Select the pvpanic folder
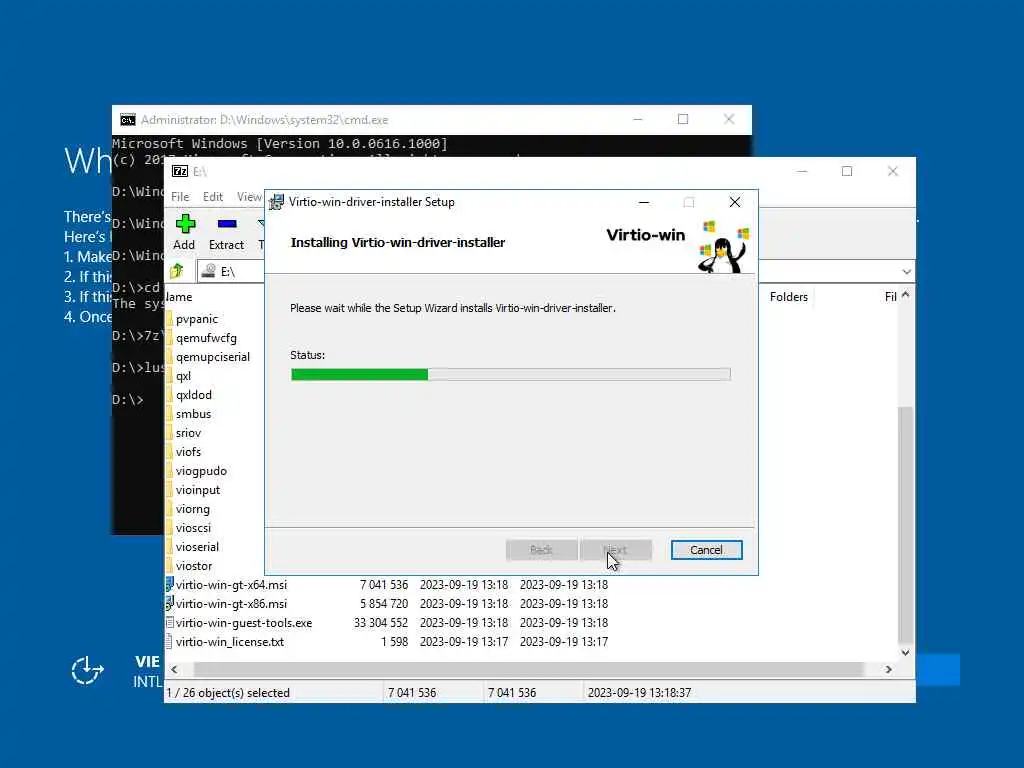Screen dimensions: 1024x768 point(197,319)
